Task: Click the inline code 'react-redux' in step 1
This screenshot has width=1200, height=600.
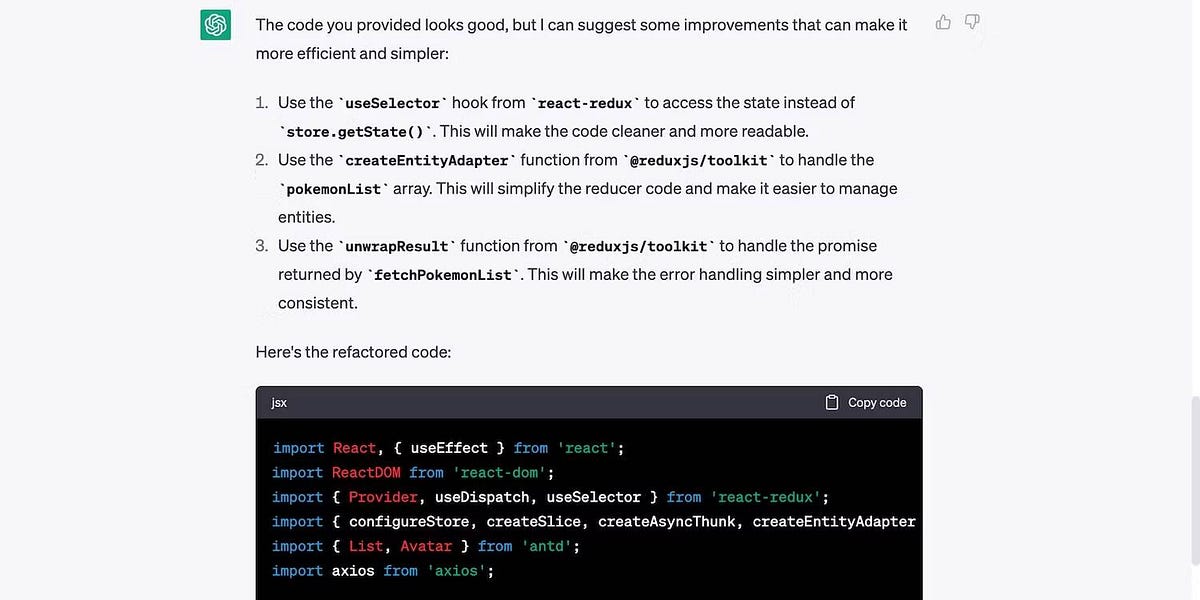Action: (585, 103)
